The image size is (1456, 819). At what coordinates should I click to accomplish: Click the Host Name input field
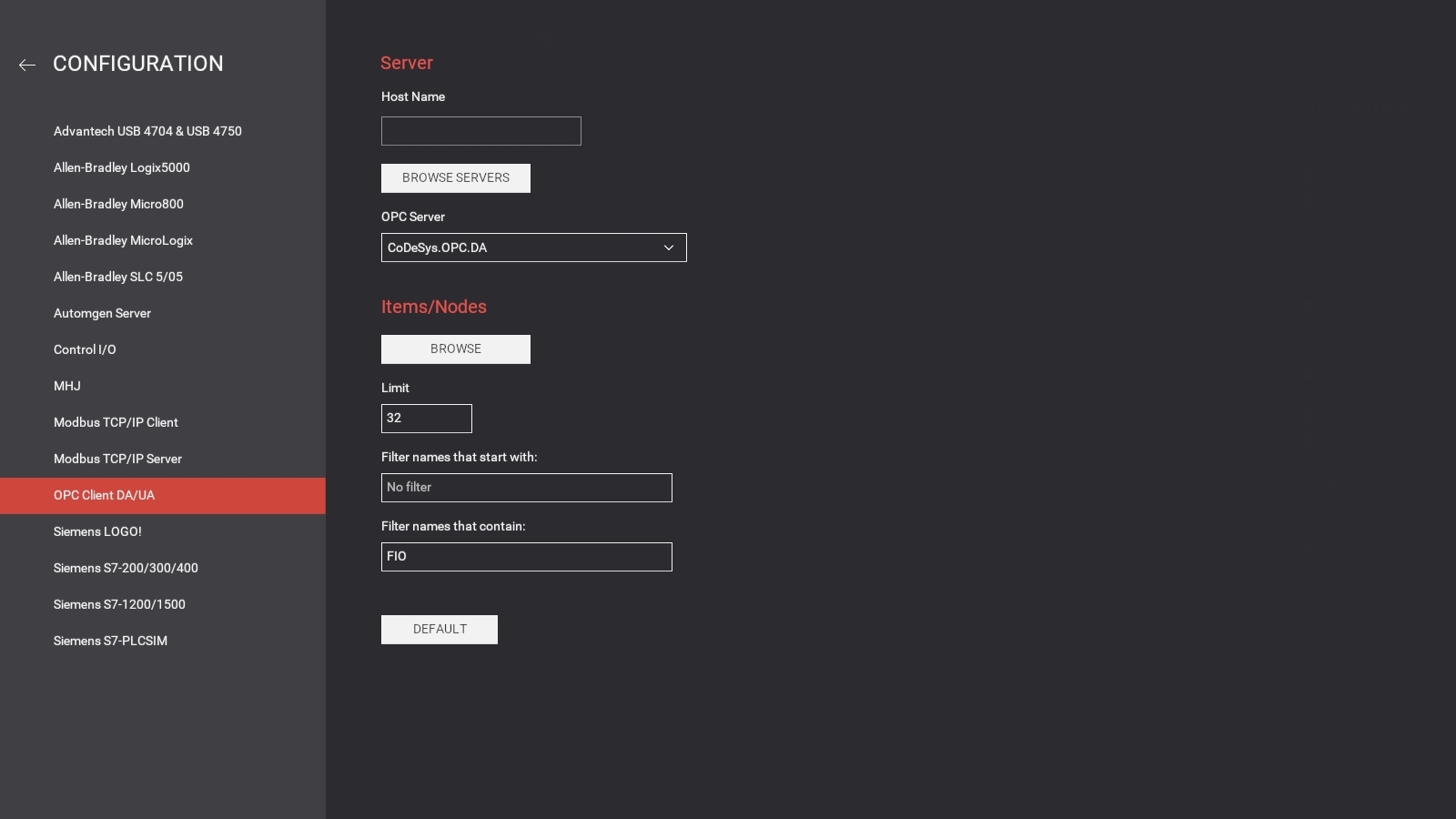coord(481,131)
